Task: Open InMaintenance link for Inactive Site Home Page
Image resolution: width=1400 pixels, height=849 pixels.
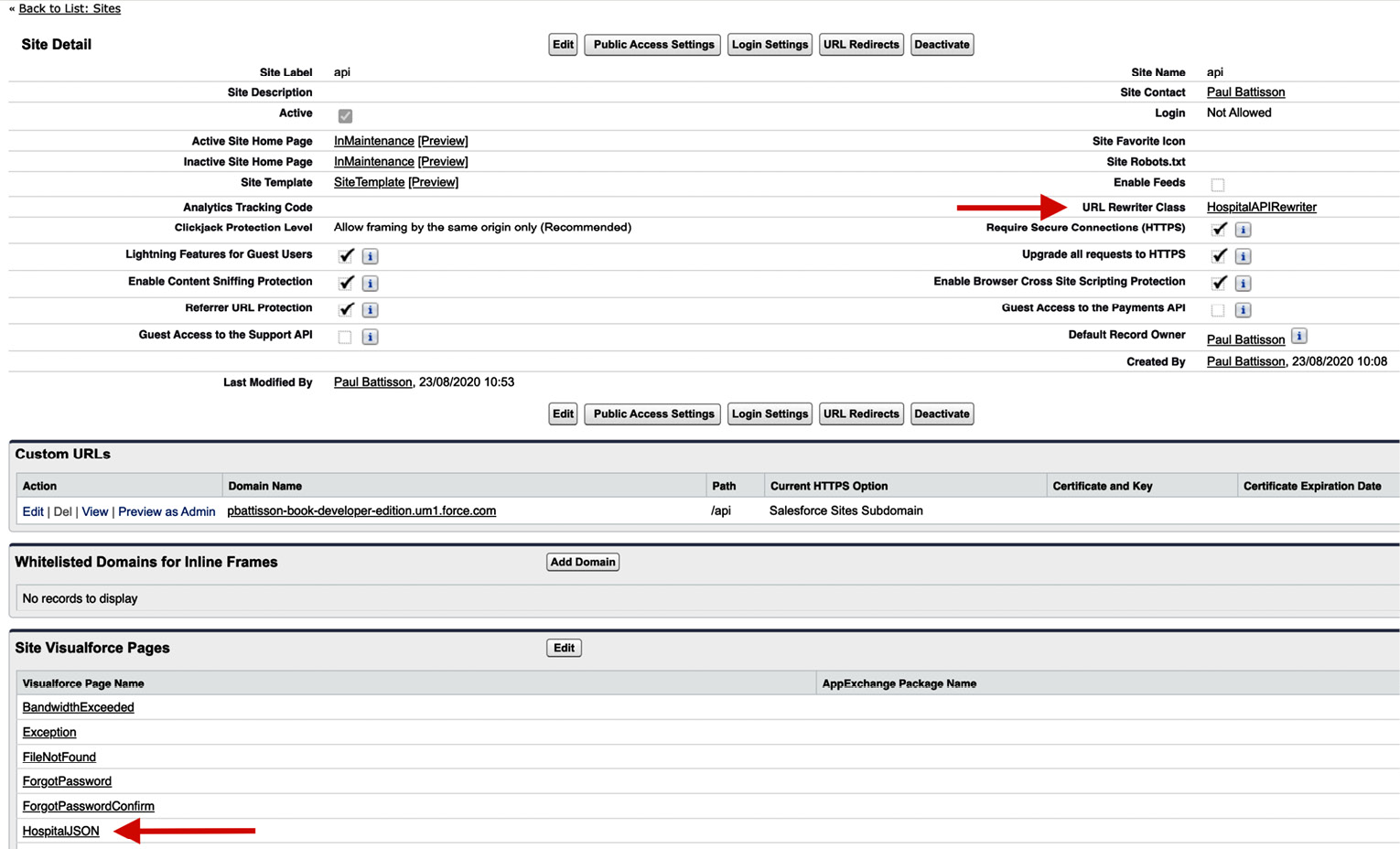Action: [x=373, y=162]
